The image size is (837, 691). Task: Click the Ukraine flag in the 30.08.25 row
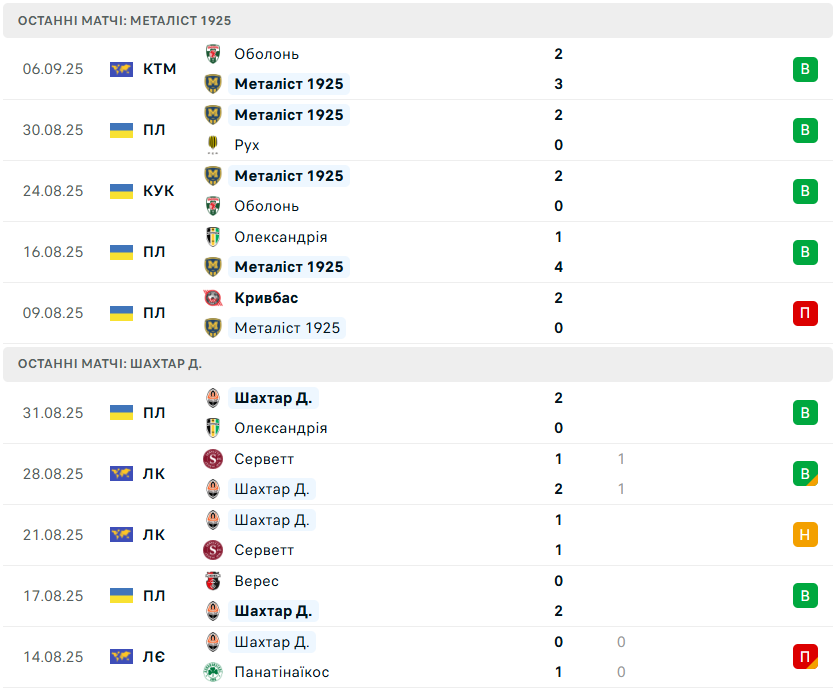tap(121, 130)
